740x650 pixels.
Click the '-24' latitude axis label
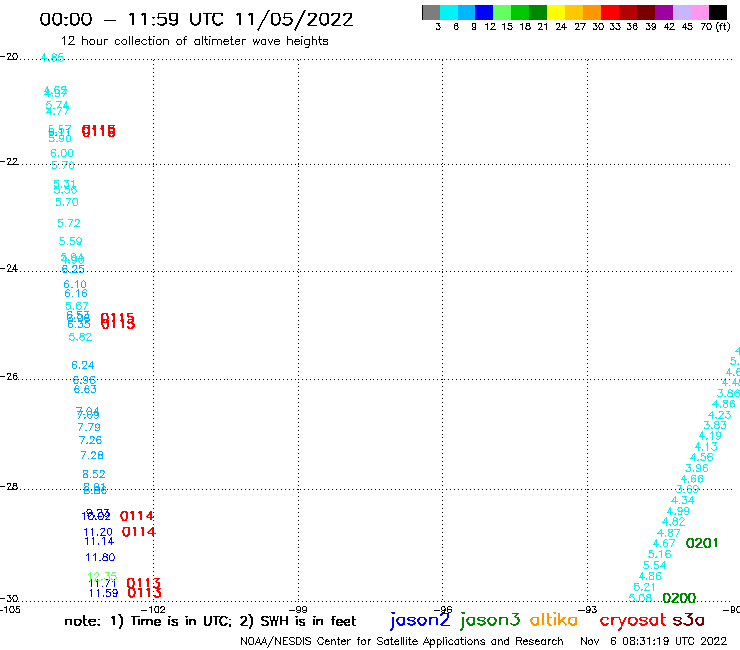(9, 268)
